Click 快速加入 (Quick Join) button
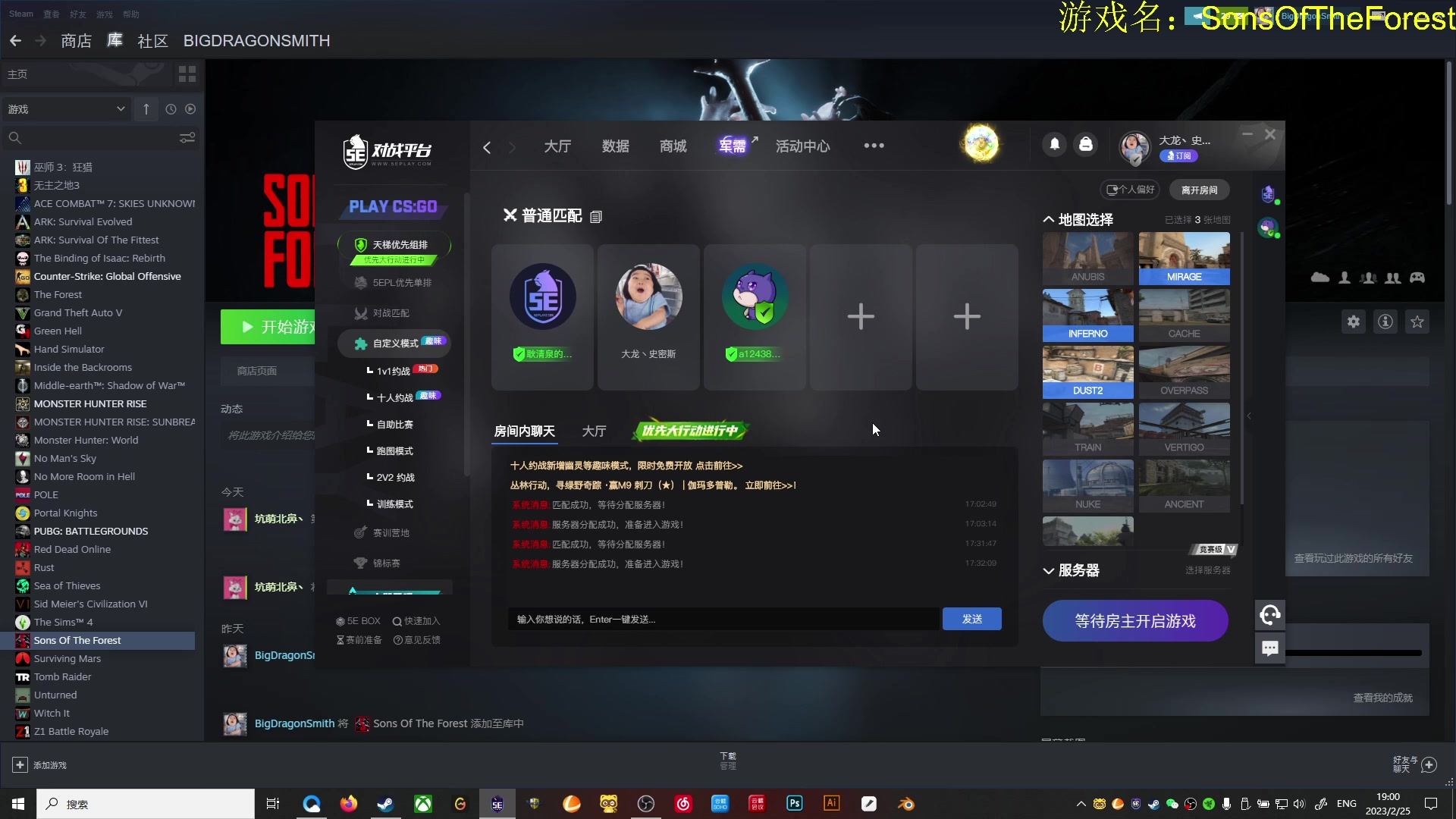This screenshot has width=1456, height=819. 416,620
